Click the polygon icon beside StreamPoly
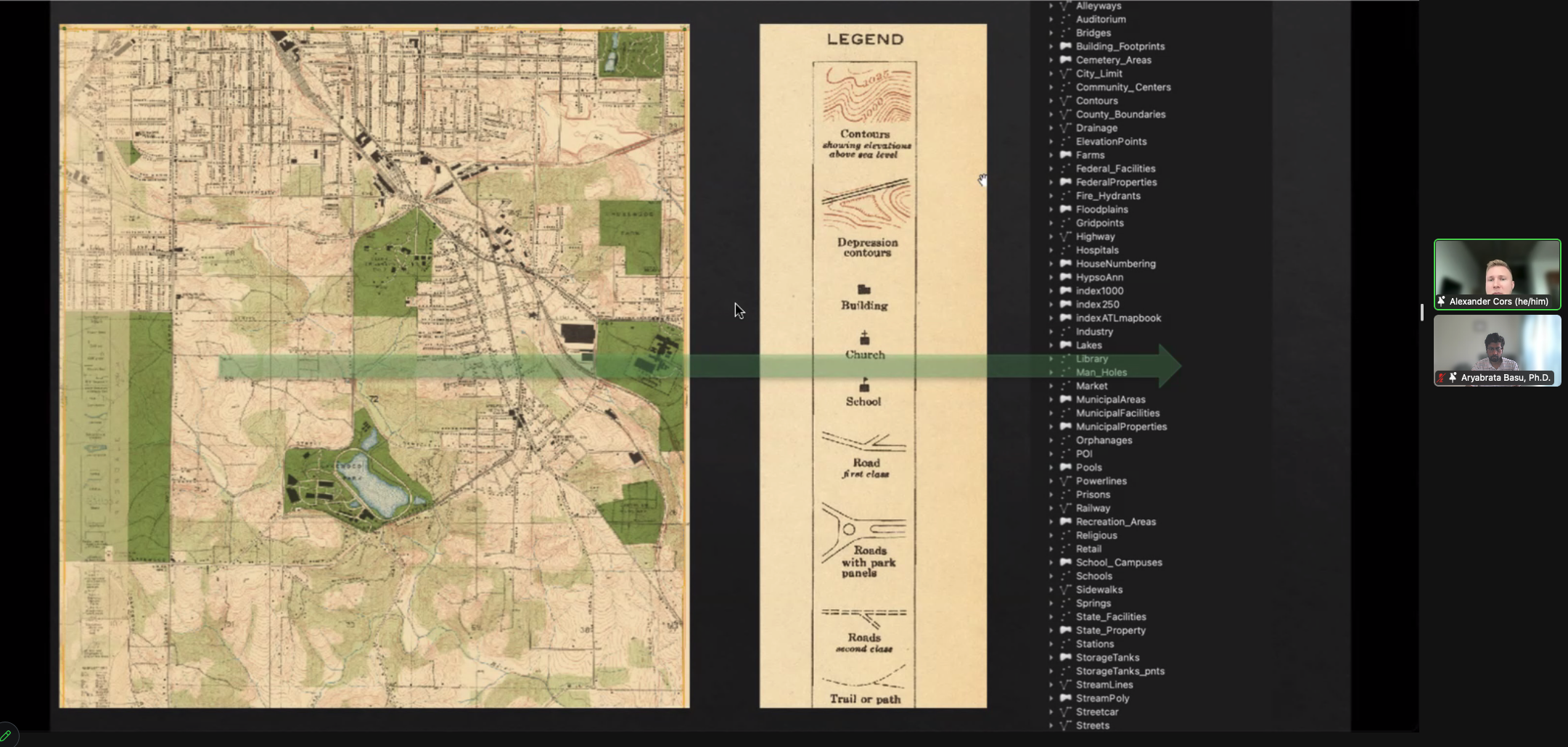The width and height of the screenshot is (1568, 747). point(1066,698)
